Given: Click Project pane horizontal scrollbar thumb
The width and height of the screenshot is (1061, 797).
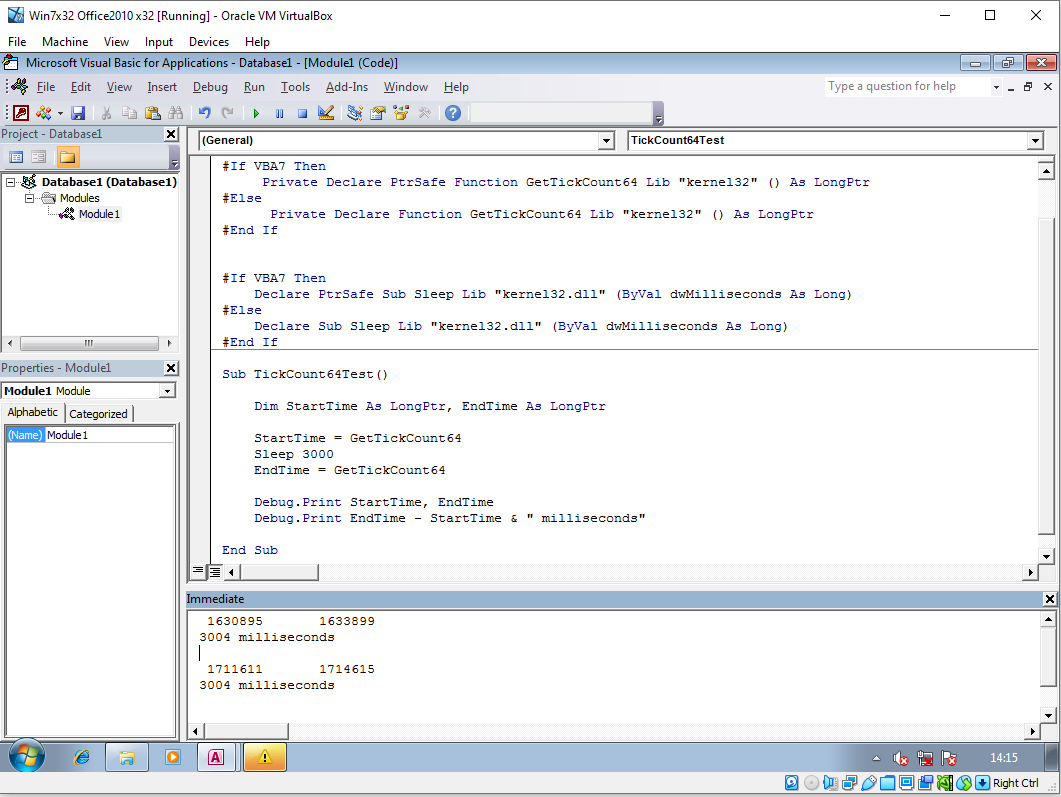Looking at the screenshot, I should (x=89, y=343).
